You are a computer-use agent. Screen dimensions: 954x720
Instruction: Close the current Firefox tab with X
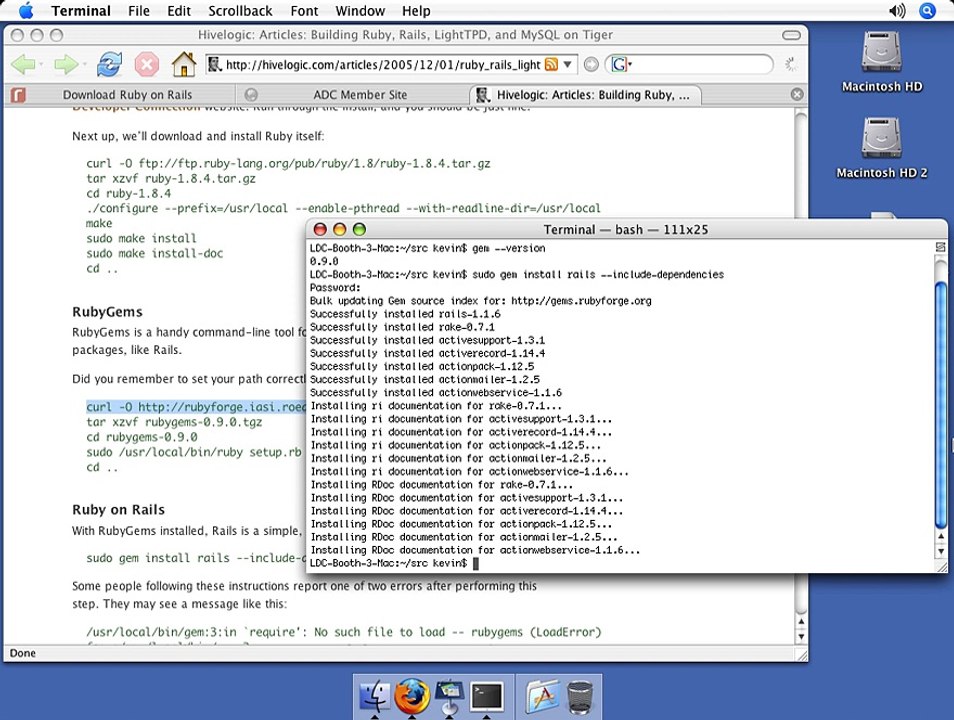pos(797,94)
